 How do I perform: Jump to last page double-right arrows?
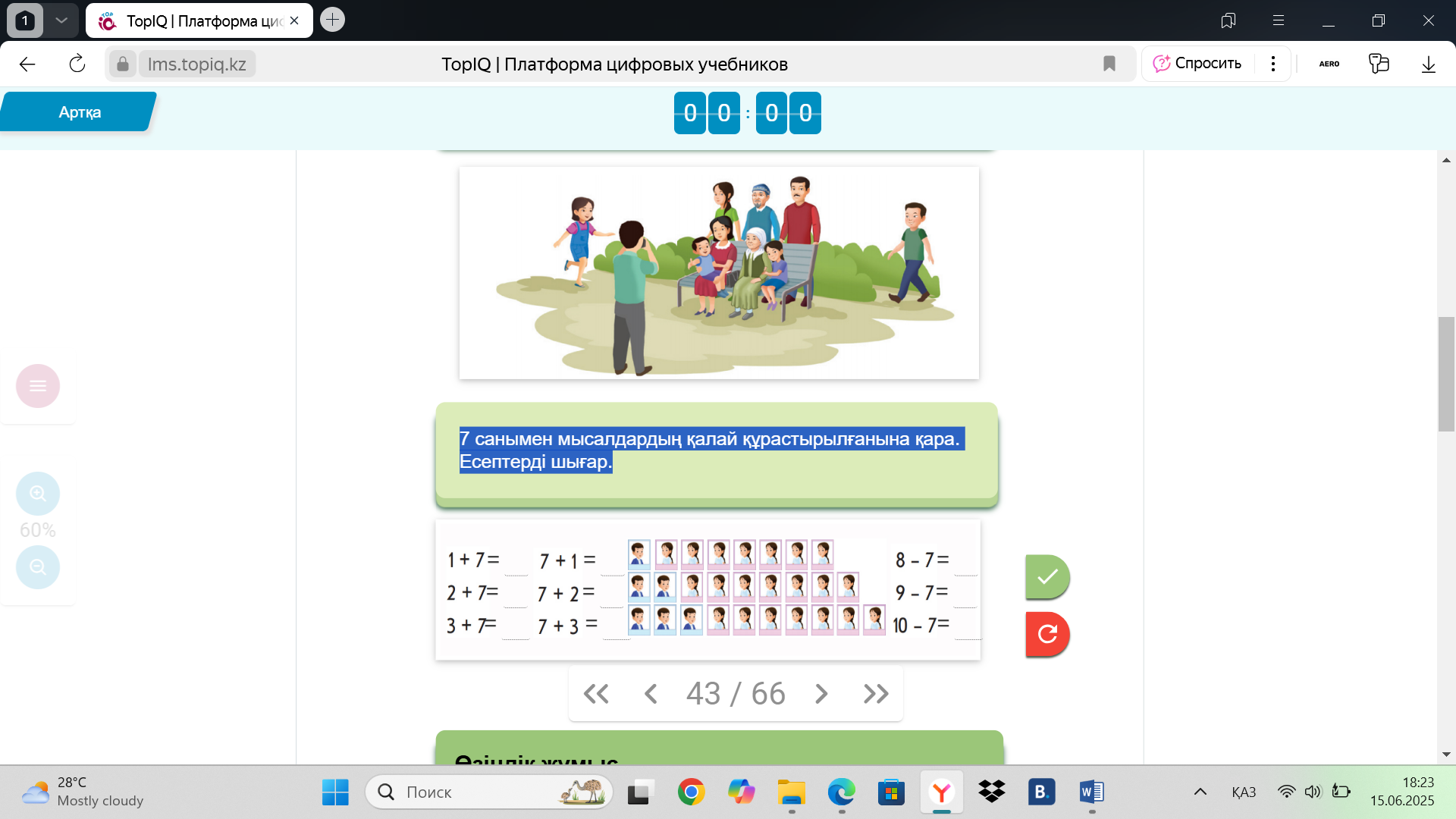click(876, 694)
